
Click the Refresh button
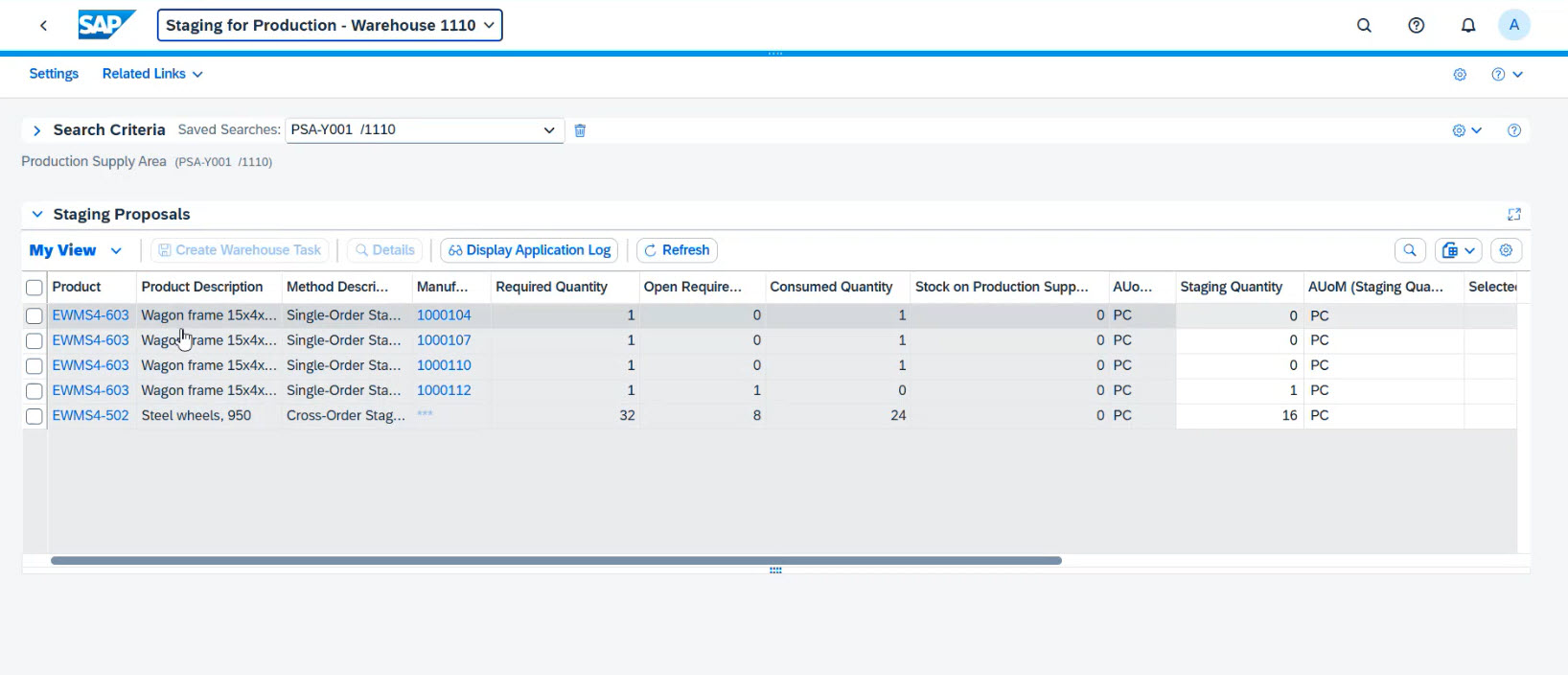click(677, 250)
